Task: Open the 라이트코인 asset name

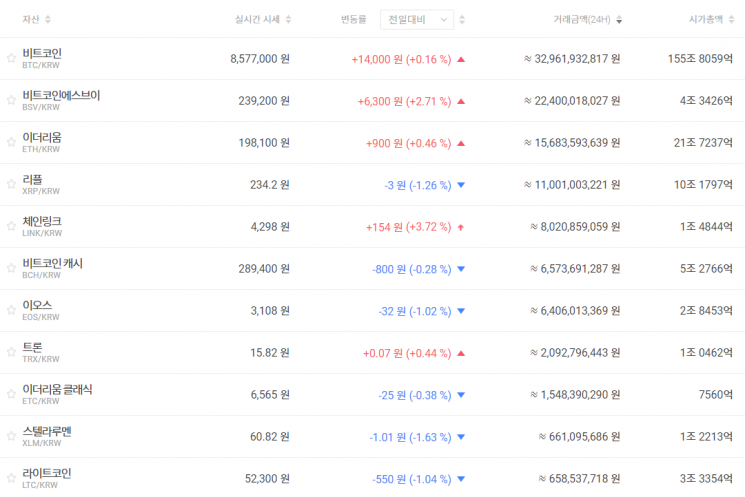Action: point(47,473)
